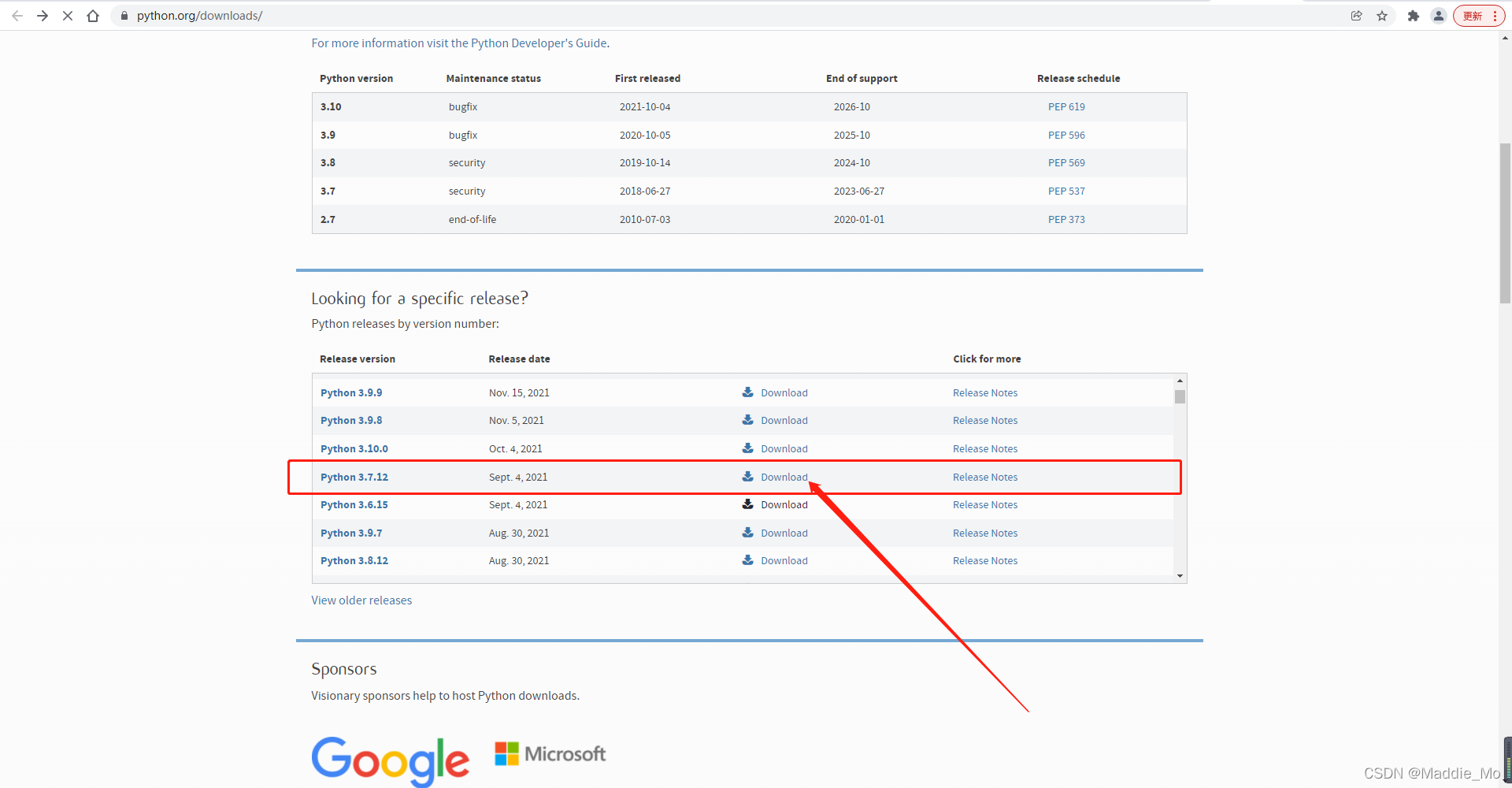
Task: Open the PEP 619 release schedule
Action: click(1066, 106)
